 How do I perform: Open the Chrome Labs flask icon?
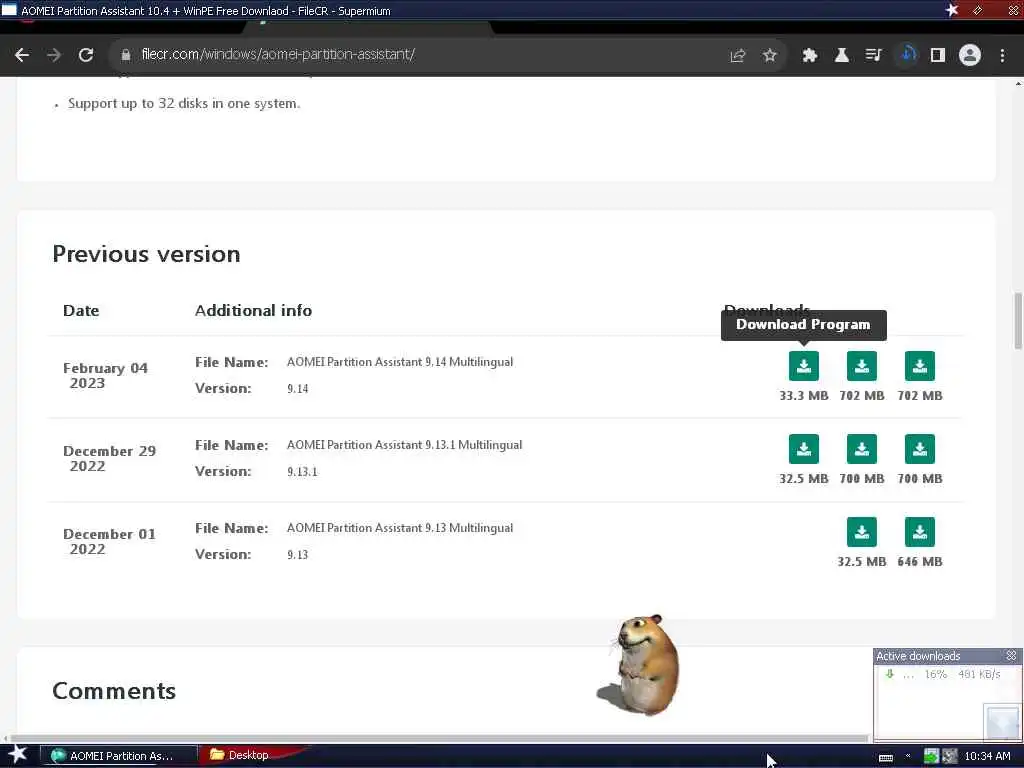pyautogui.click(x=842, y=56)
